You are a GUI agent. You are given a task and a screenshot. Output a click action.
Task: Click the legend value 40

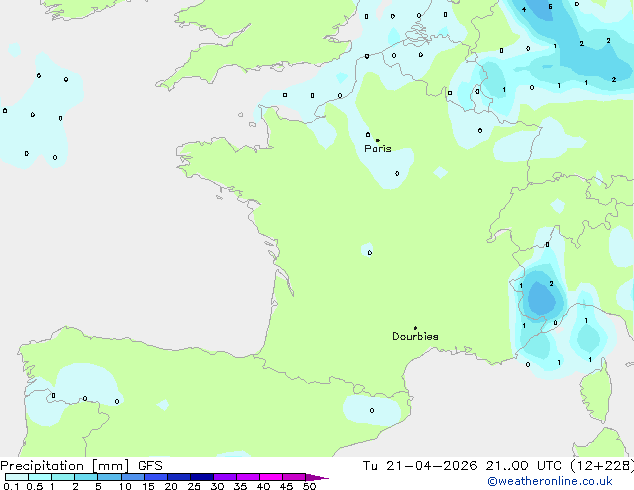pos(263,486)
